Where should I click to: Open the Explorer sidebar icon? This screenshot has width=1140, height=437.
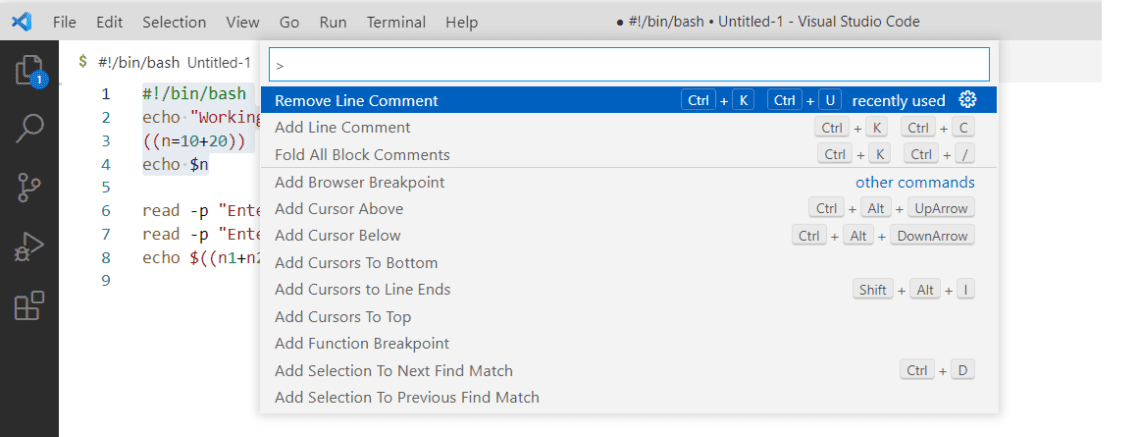coord(29,71)
